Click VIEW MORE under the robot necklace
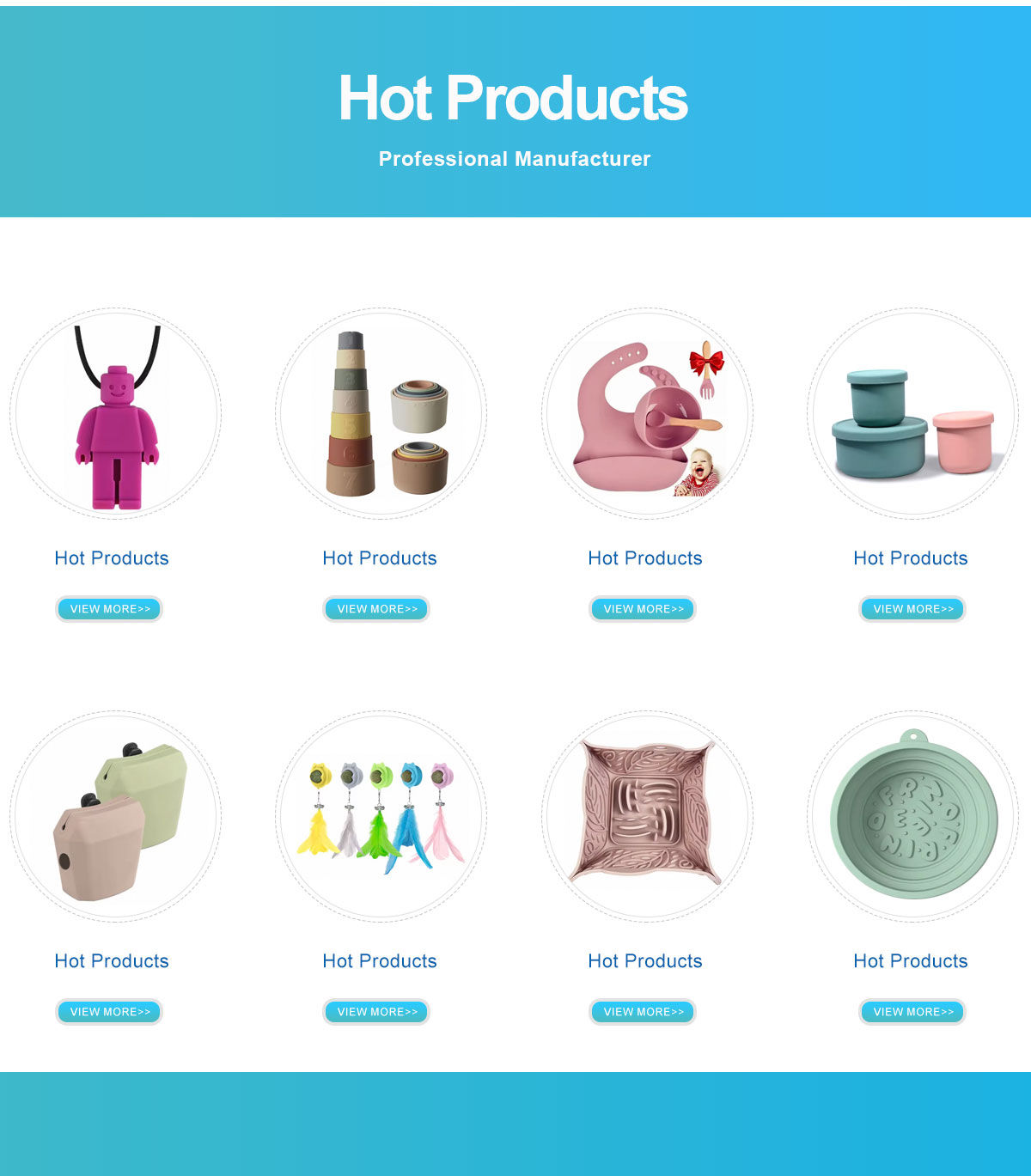This screenshot has height=1176, width=1031. coord(109,609)
